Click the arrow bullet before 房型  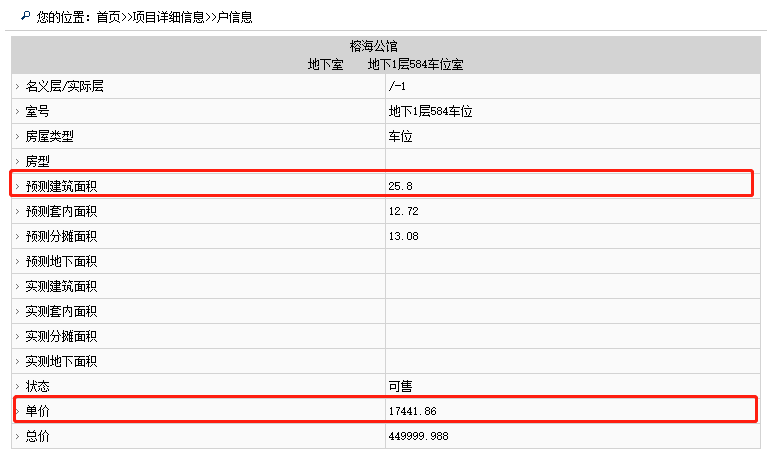coord(17,161)
